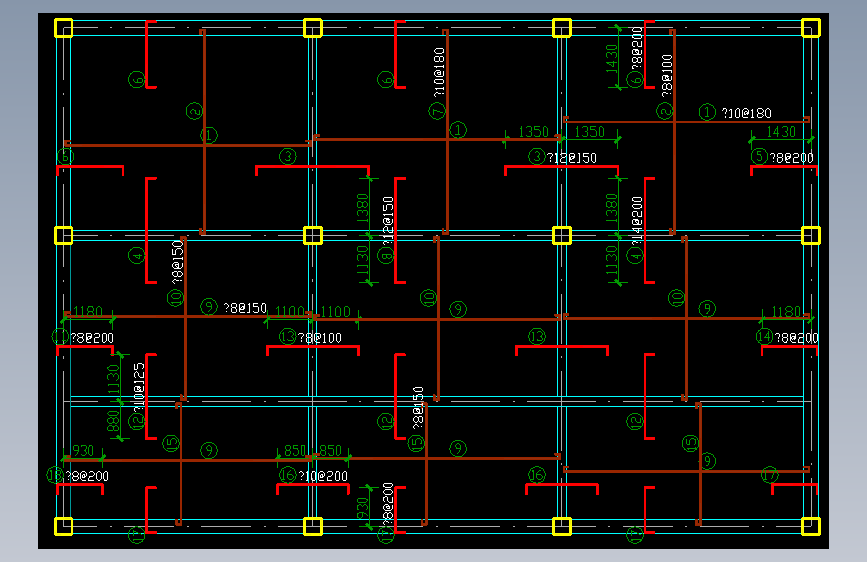Select circled 3 marker beside ?12@150
The image size is (867, 562).
click(536, 157)
